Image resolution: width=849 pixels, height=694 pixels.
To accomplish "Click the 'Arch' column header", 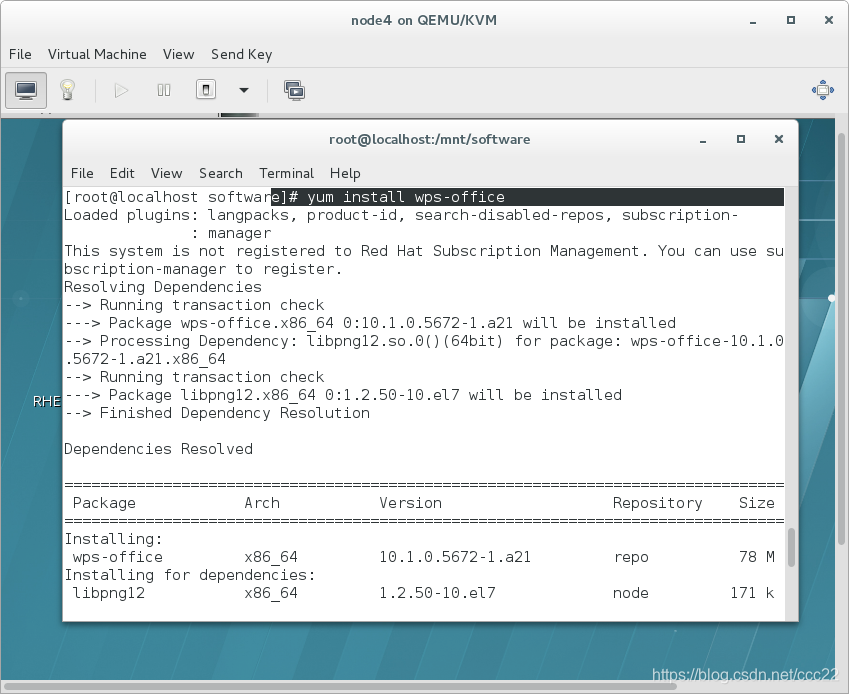I will click(262, 503).
